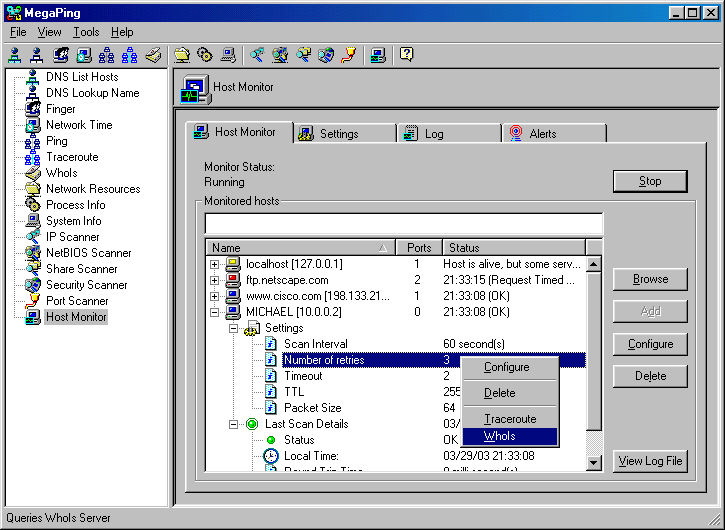Select Share Scanner in left tree
This screenshot has height=530, width=725.
[81, 269]
